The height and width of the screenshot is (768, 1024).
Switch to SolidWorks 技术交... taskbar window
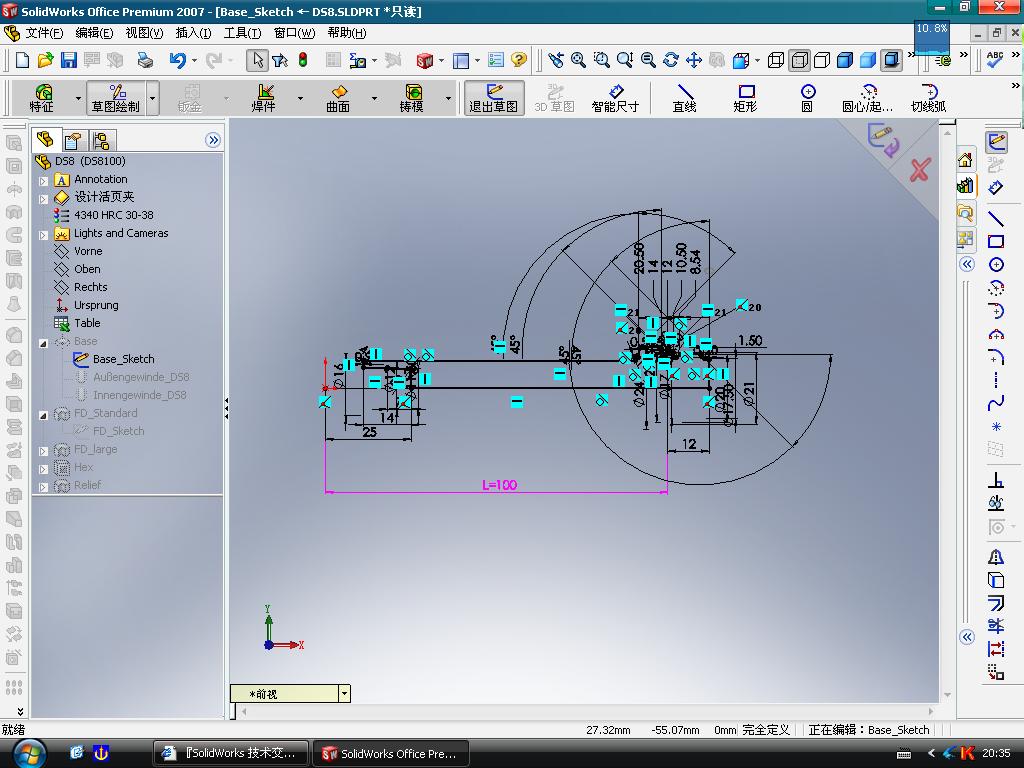(x=231, y=753)
